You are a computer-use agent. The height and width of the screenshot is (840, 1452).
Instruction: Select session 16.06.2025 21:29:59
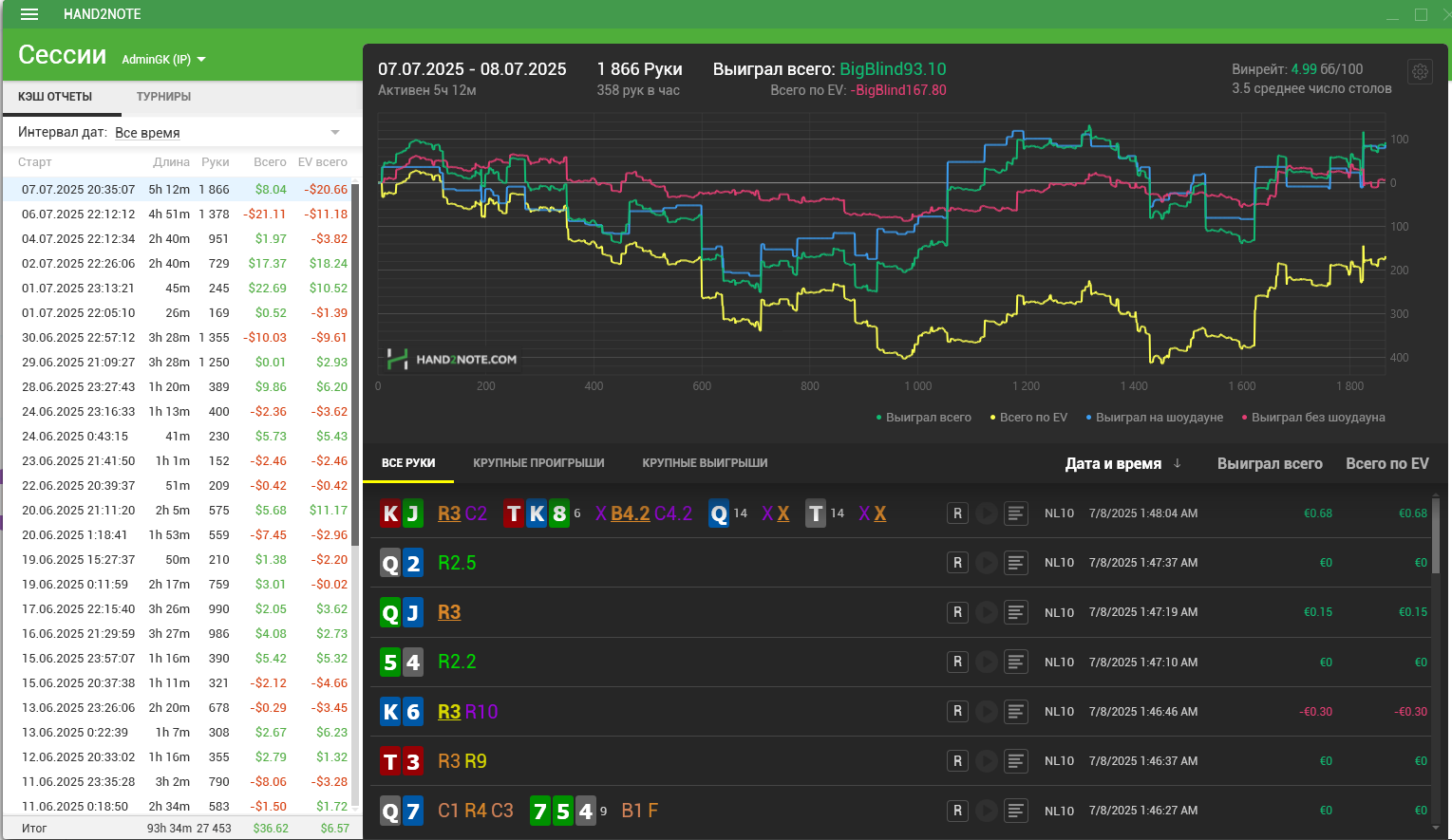[x=177, y=634]
